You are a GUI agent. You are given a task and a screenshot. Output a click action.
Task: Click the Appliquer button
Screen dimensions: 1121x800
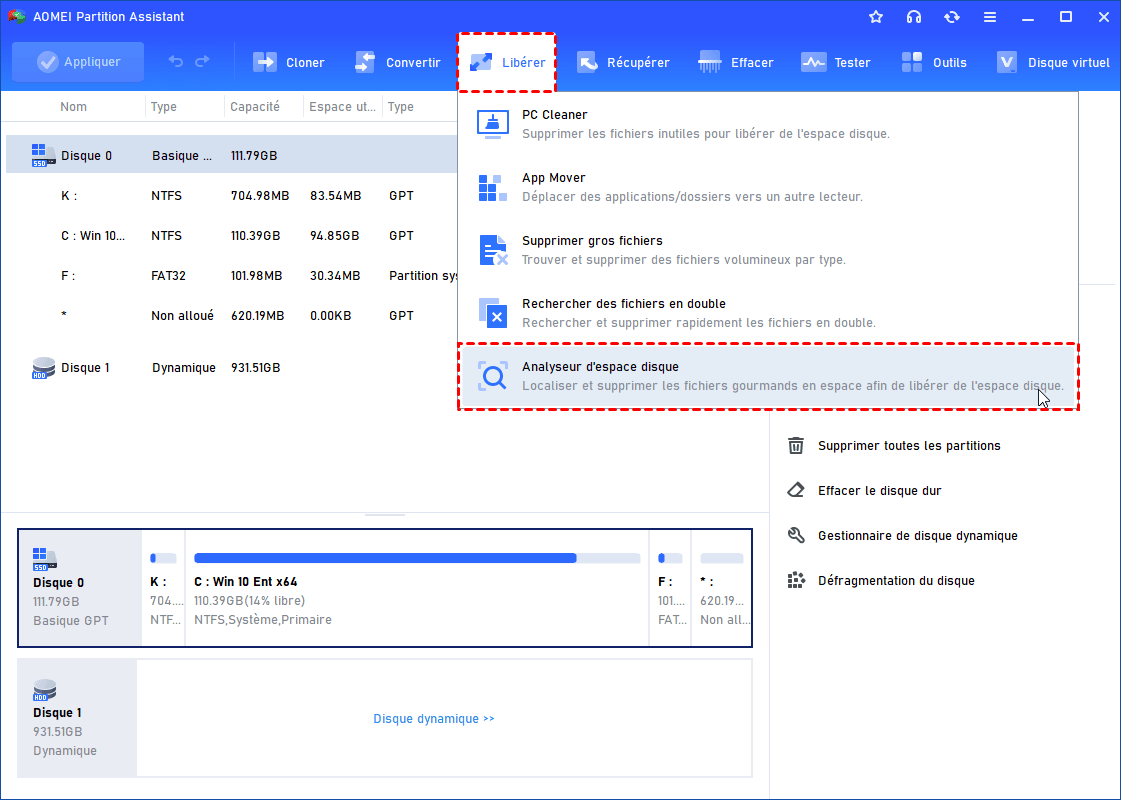(78, 62)
